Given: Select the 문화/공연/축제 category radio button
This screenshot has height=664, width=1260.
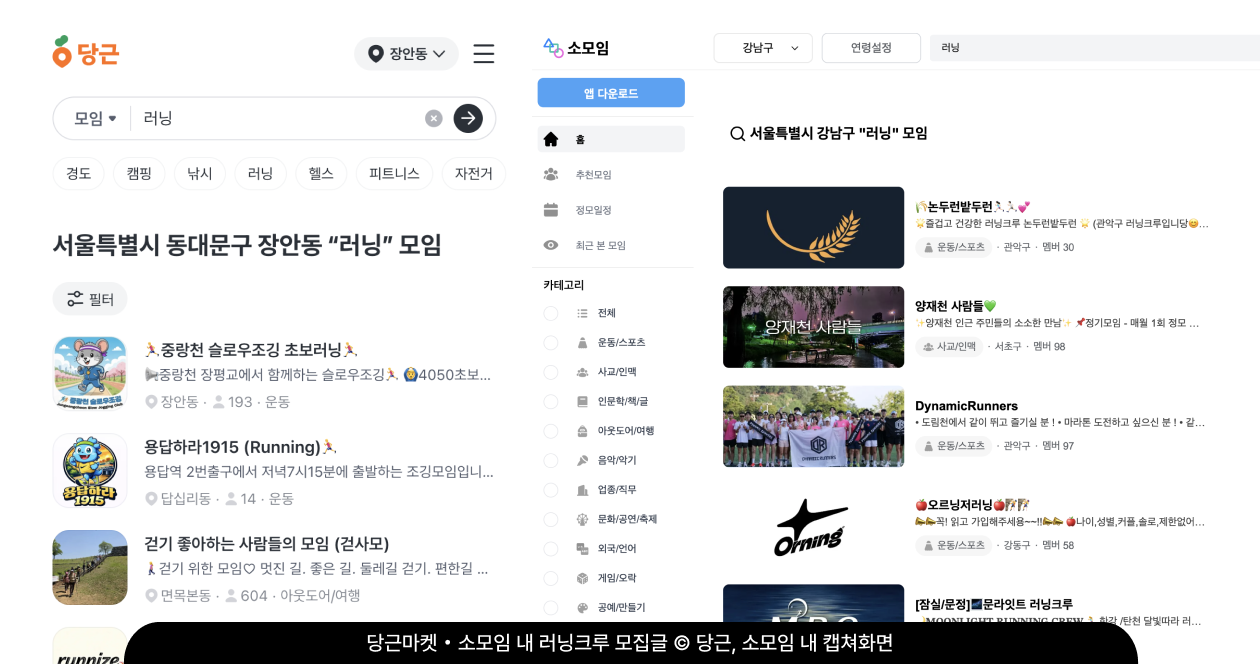Looking at the screenshot, I should pyautogui.click(x=551, y=520).
